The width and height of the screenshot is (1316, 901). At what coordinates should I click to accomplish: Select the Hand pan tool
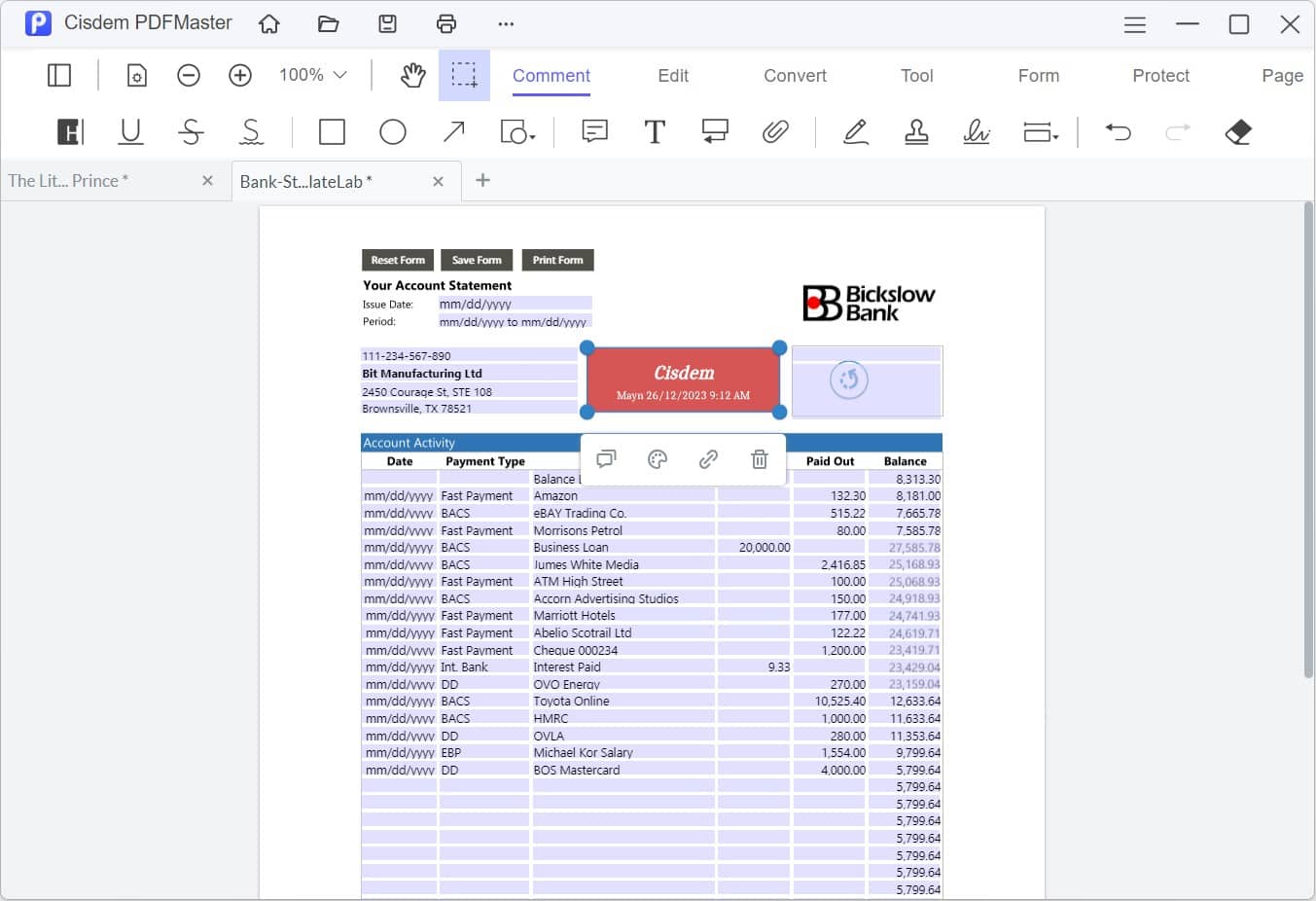click(413, 75)
